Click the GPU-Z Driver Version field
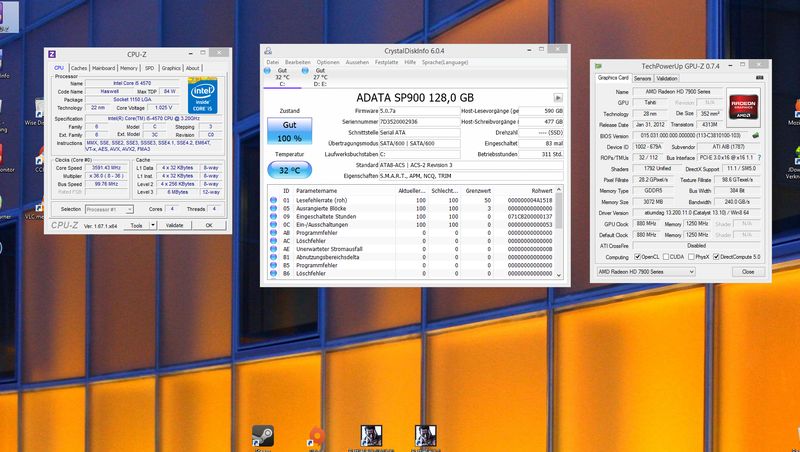The image size is (800, 452). pyautogui.click(x=697, y=213)
